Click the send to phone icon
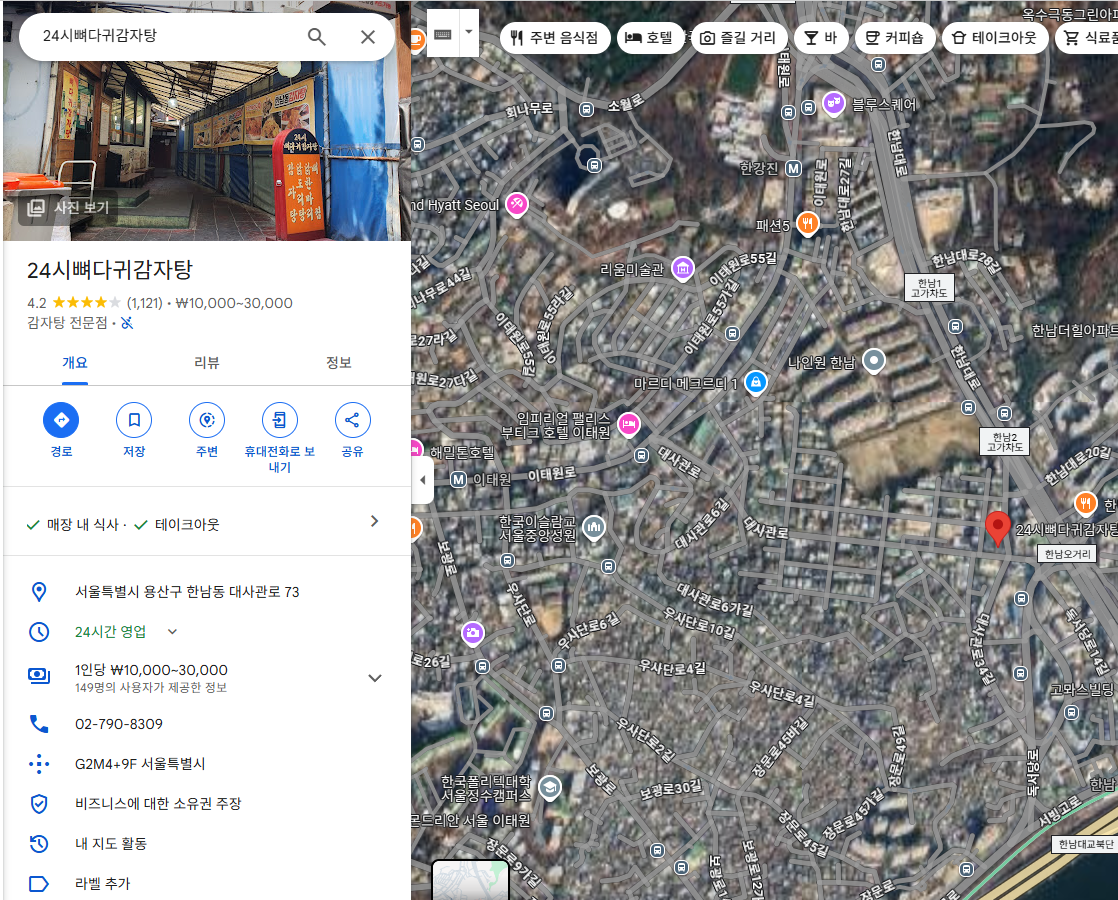 280,420
